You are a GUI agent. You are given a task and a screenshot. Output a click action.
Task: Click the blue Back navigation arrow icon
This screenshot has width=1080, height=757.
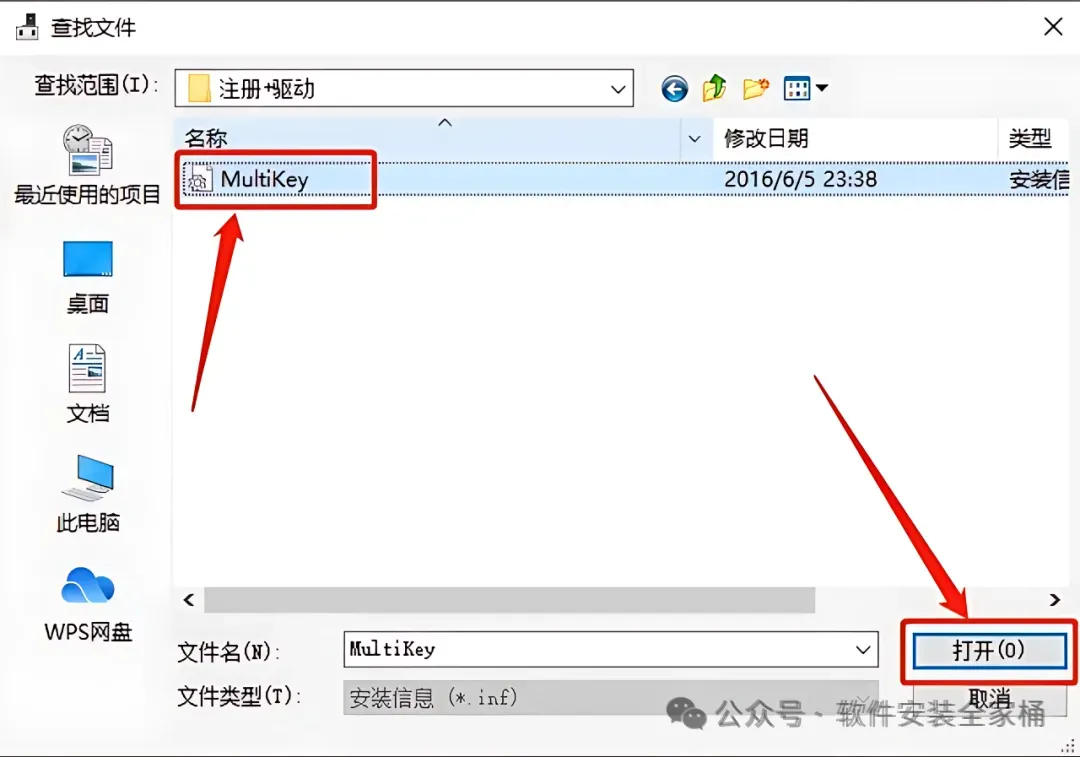tap(674, 89)
